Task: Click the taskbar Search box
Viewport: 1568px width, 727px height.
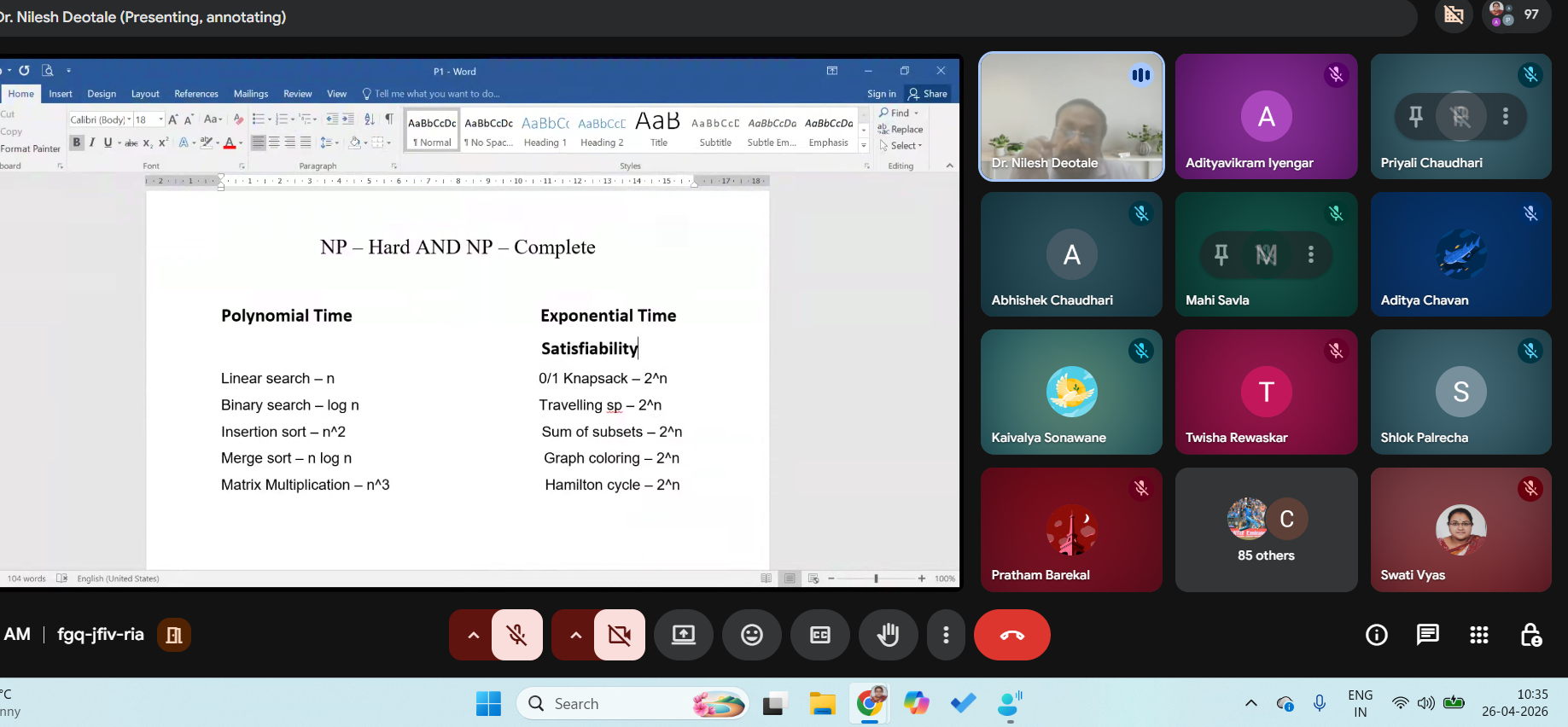Action: coord(632,704)
